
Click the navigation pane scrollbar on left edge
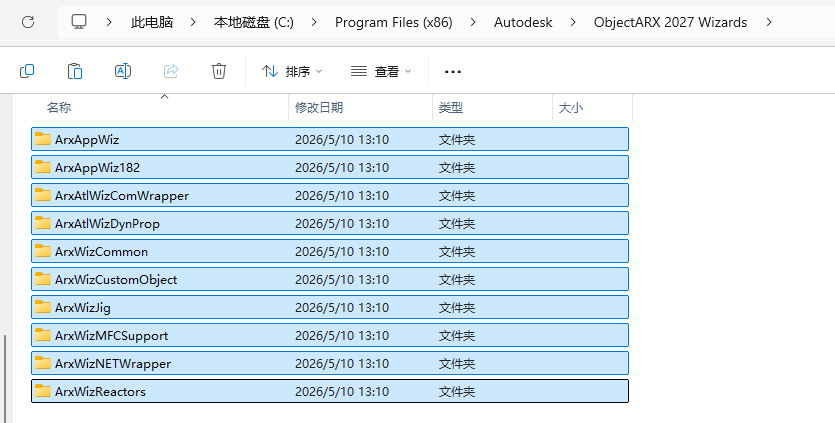pos(5,377)
